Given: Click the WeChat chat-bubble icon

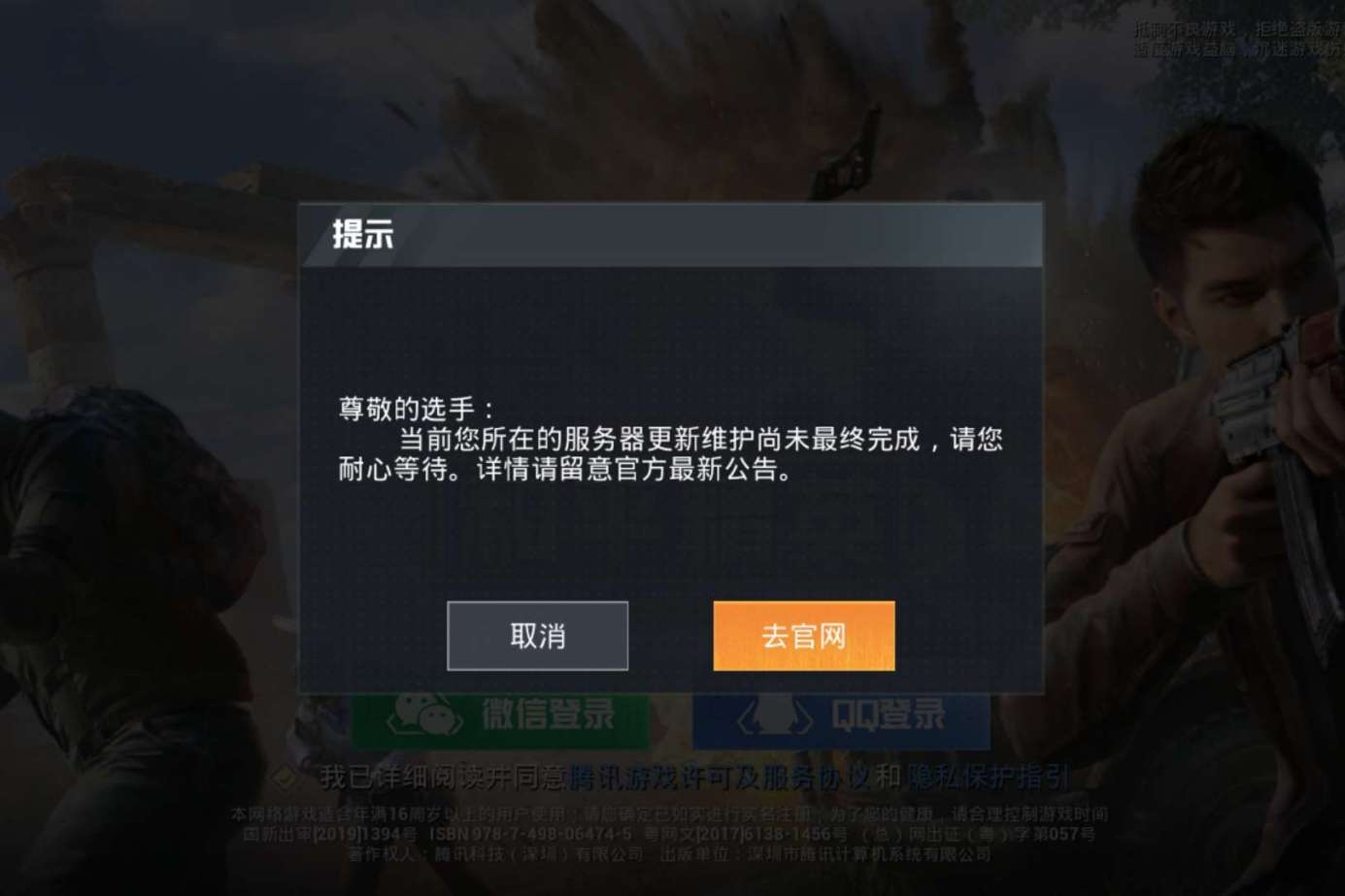Looking at the screenshot, I should point(424,715).
